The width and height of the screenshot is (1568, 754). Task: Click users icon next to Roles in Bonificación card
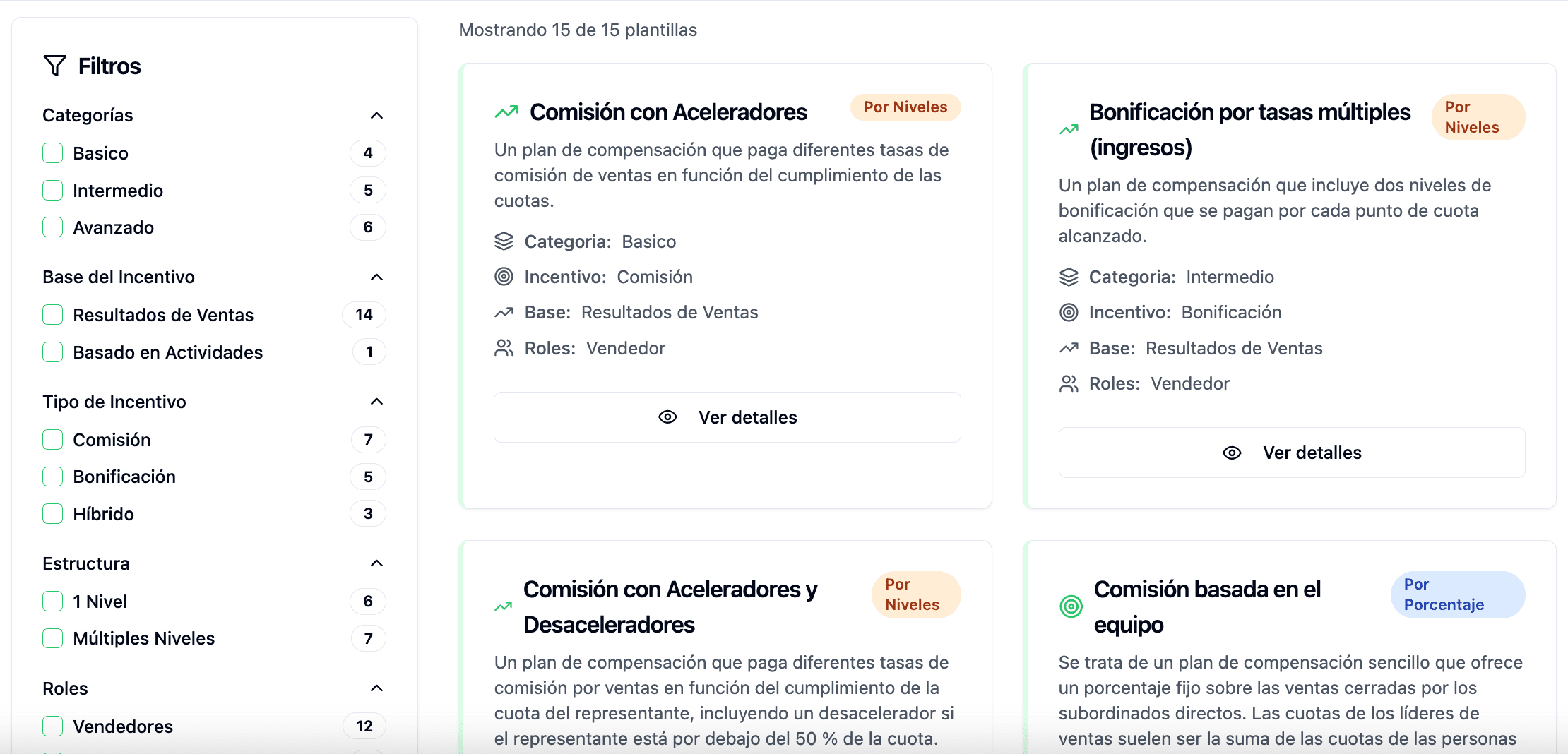(1069, 383)
